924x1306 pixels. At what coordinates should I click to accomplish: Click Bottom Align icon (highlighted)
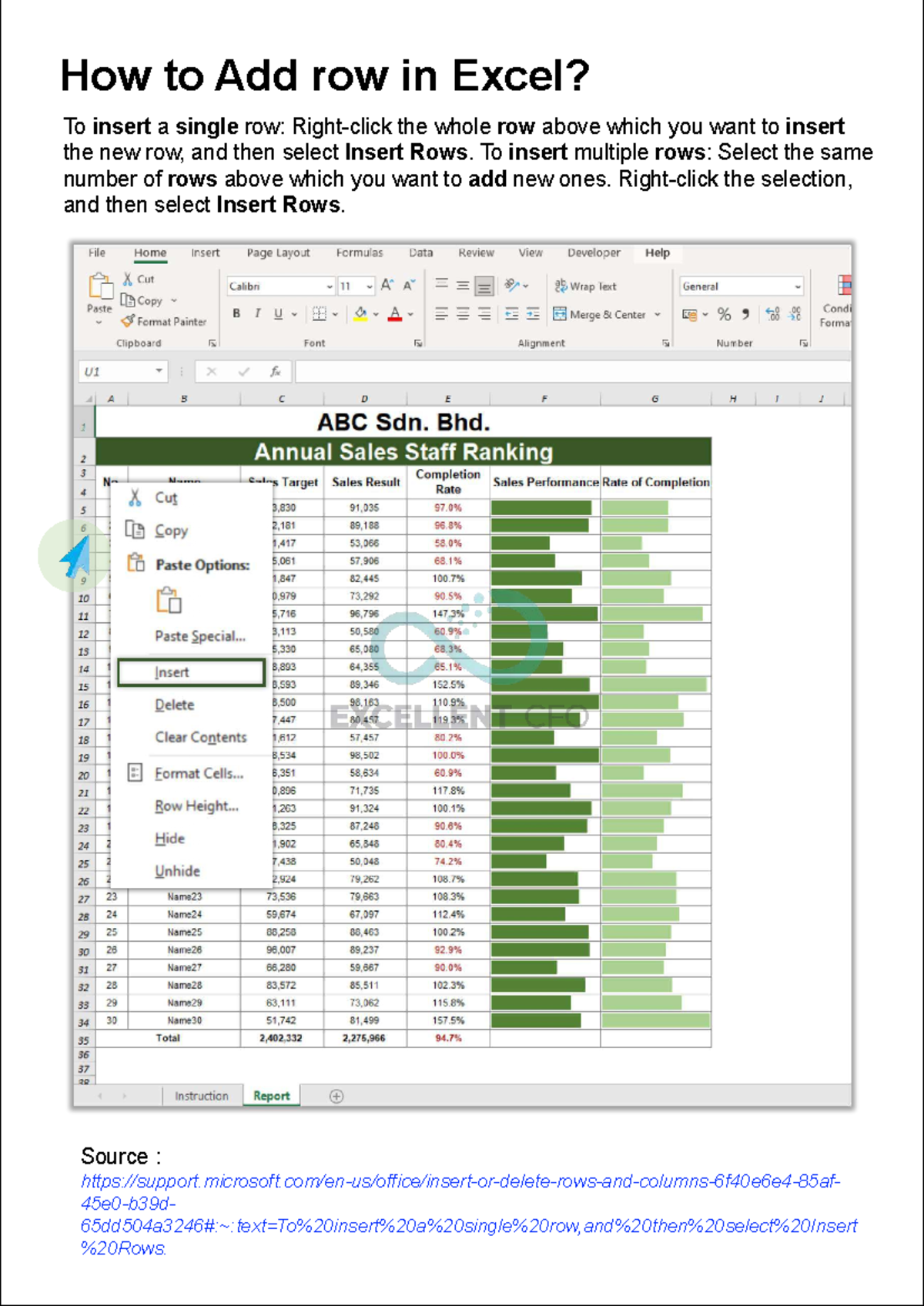484,286
